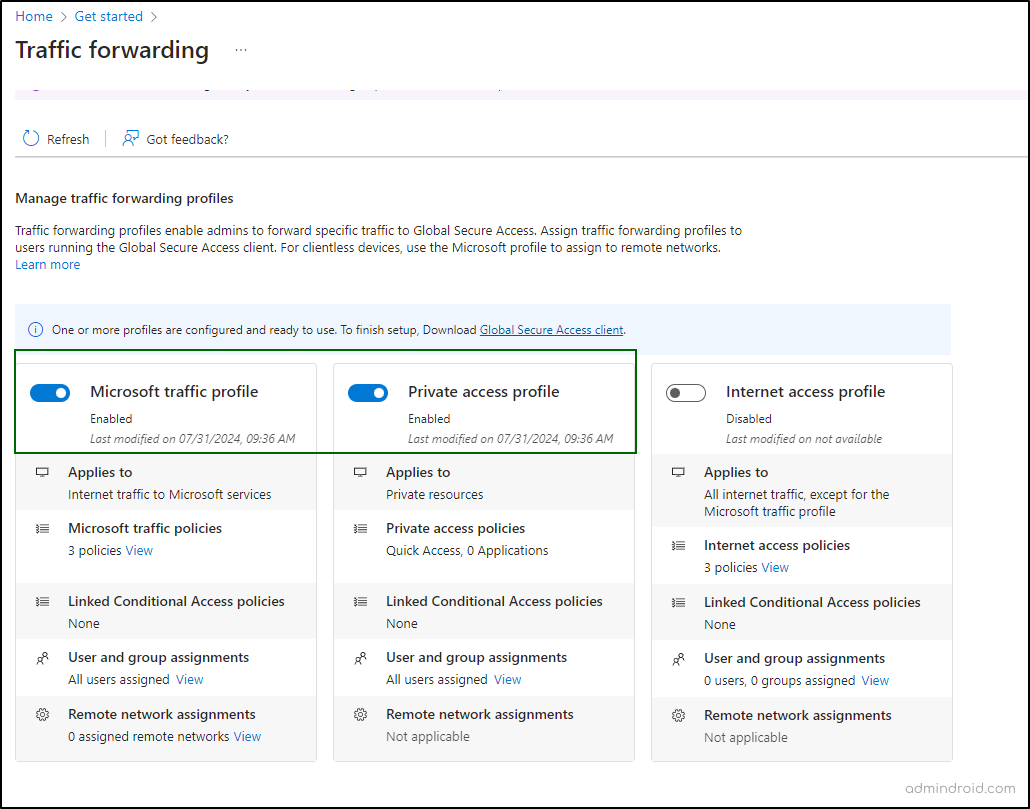Click gear icon in Internet access Remote network assignments
This screenshot has height=809, width=1030.
(x=678, y=716)
